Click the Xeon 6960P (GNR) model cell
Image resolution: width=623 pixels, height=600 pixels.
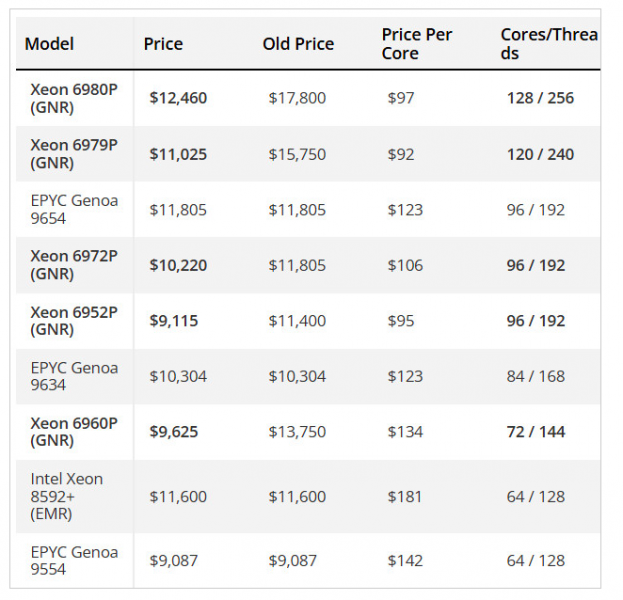(74, 432)
